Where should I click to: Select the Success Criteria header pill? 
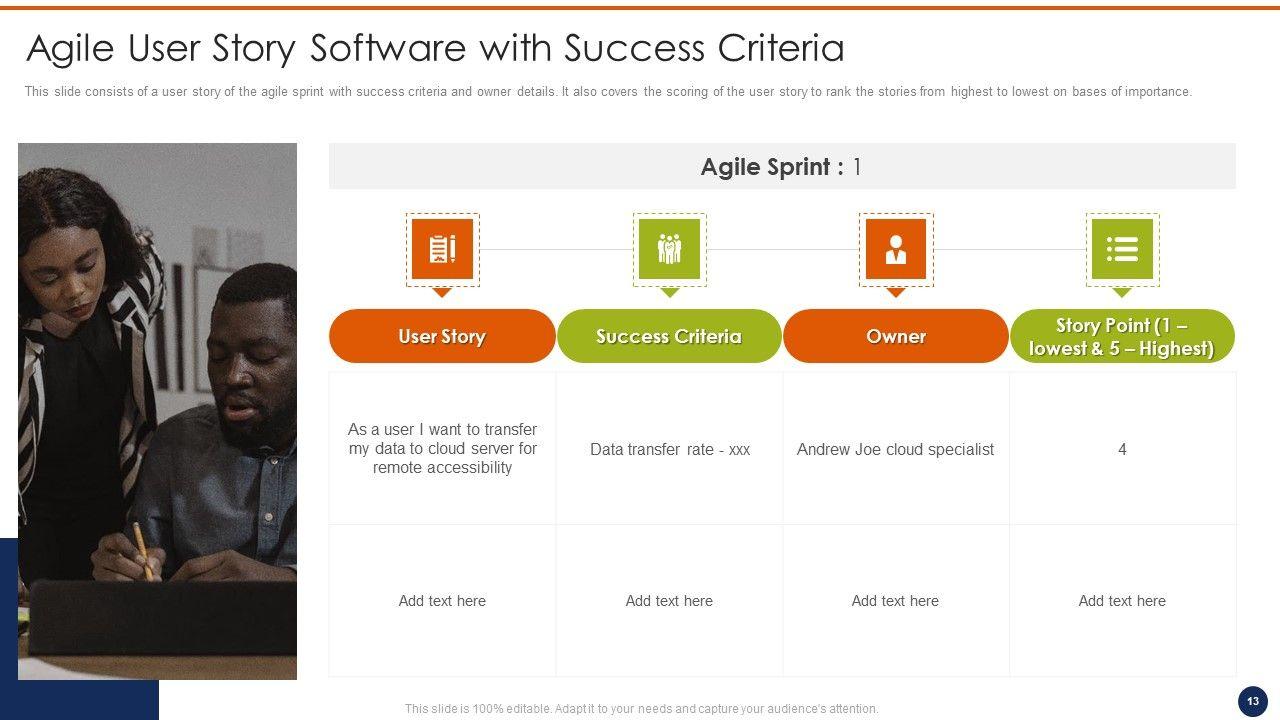click(669, 336)
